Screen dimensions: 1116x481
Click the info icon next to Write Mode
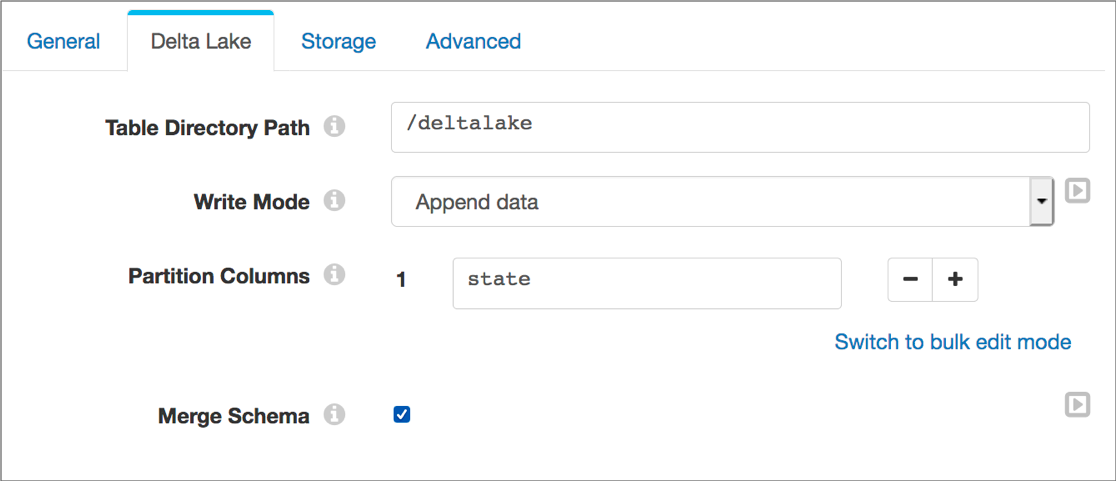tap(335, 201)
